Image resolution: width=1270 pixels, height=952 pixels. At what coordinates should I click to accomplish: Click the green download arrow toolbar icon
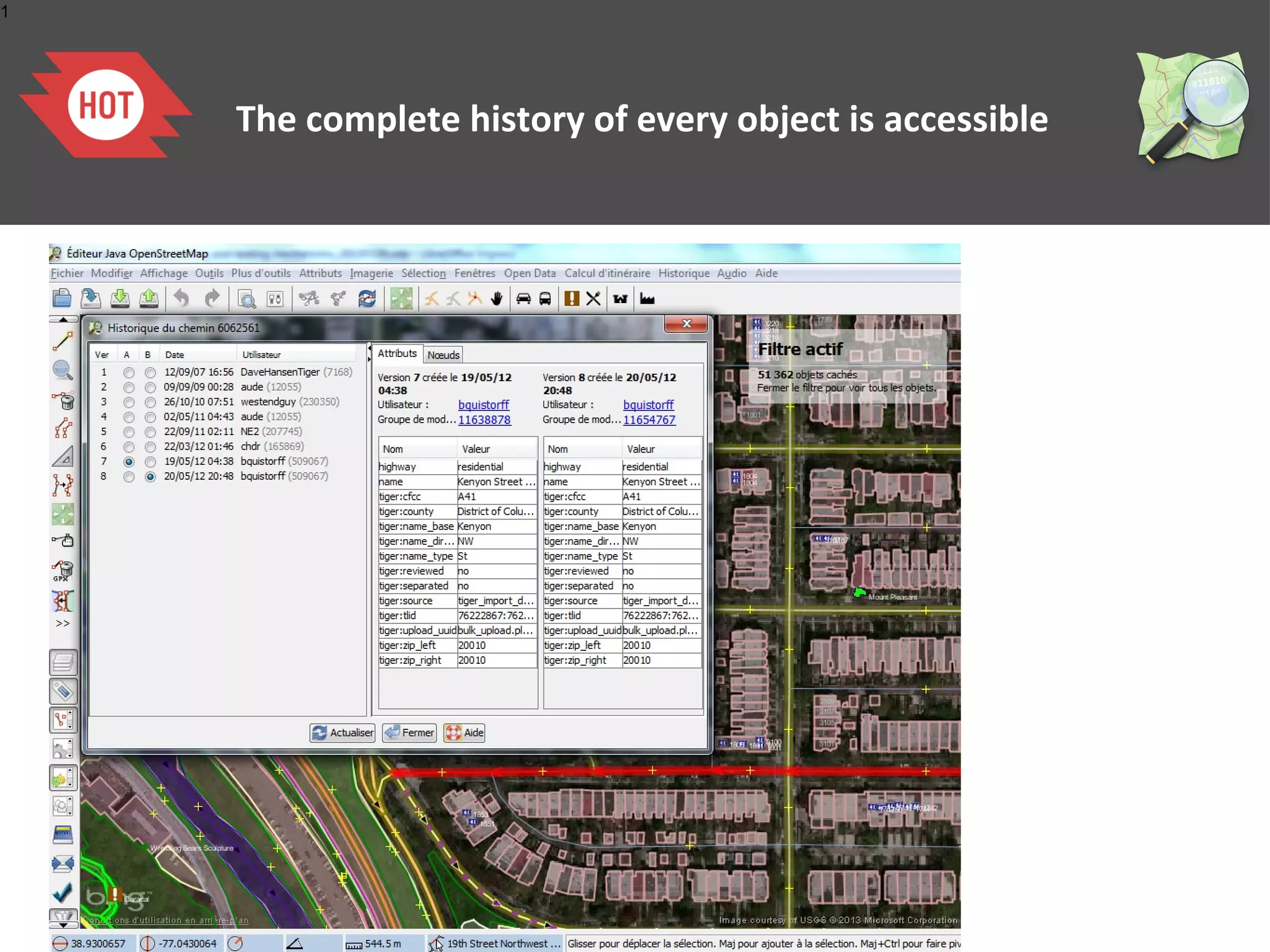[120, 299]
